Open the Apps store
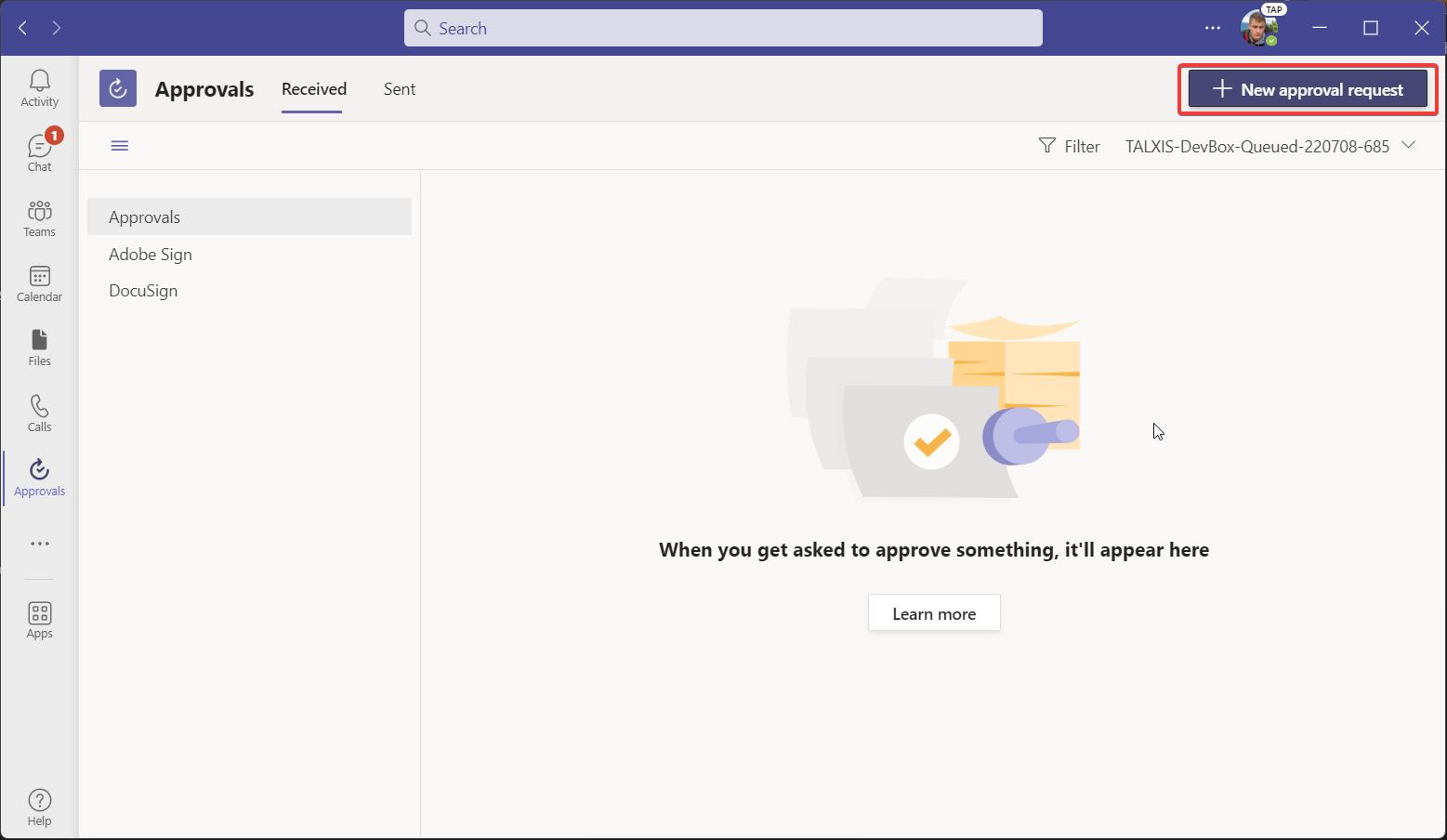 click(x=39, y=620)
